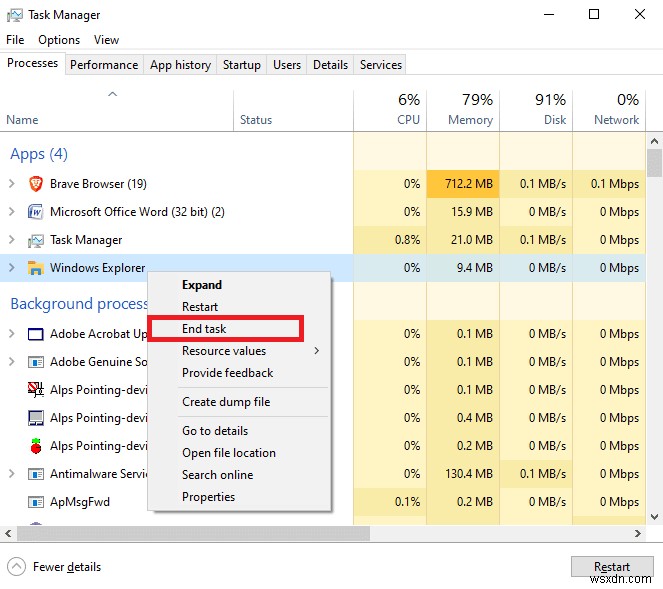Expand the Antimalware Service entry
This screenshot has height=589, width=663.
(12, 474)
